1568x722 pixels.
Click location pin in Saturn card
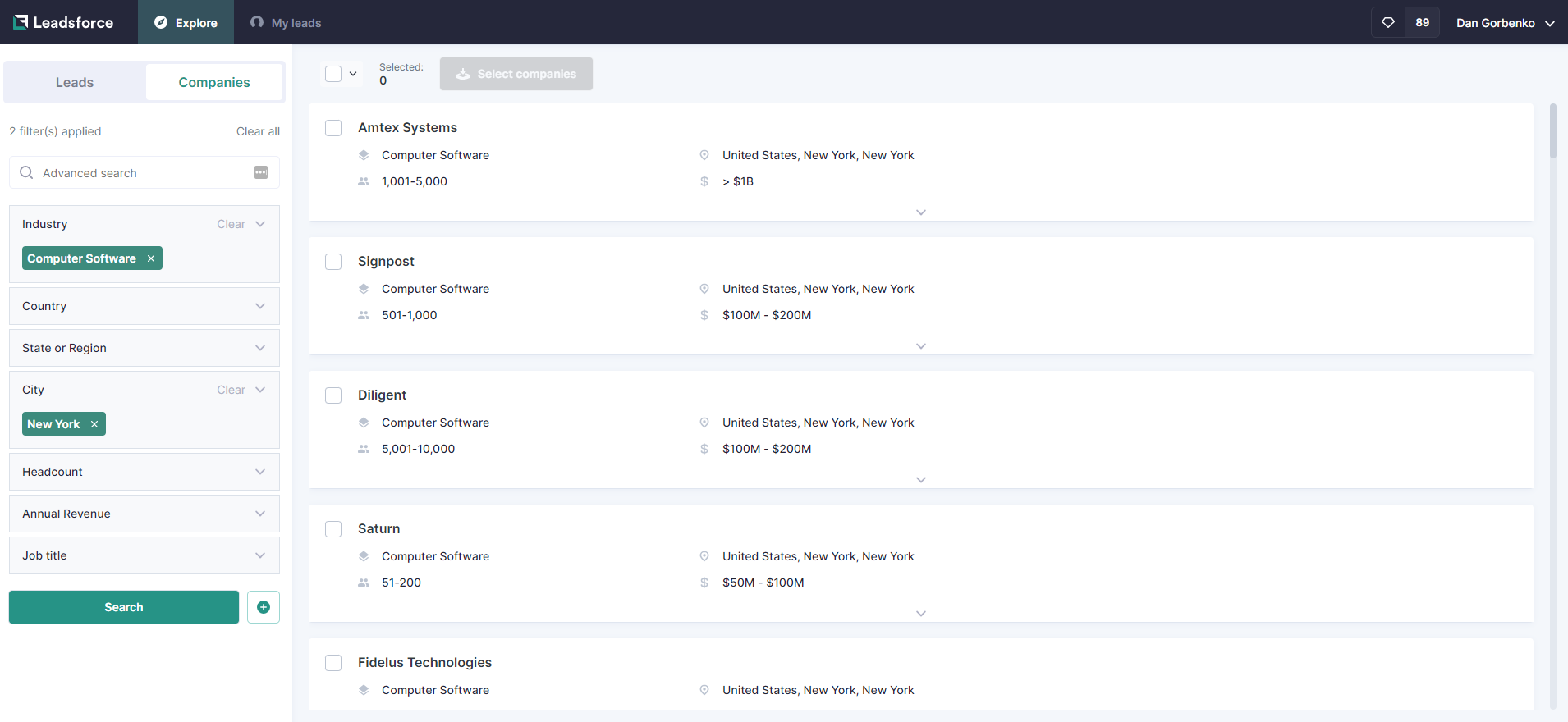[704, 556]
